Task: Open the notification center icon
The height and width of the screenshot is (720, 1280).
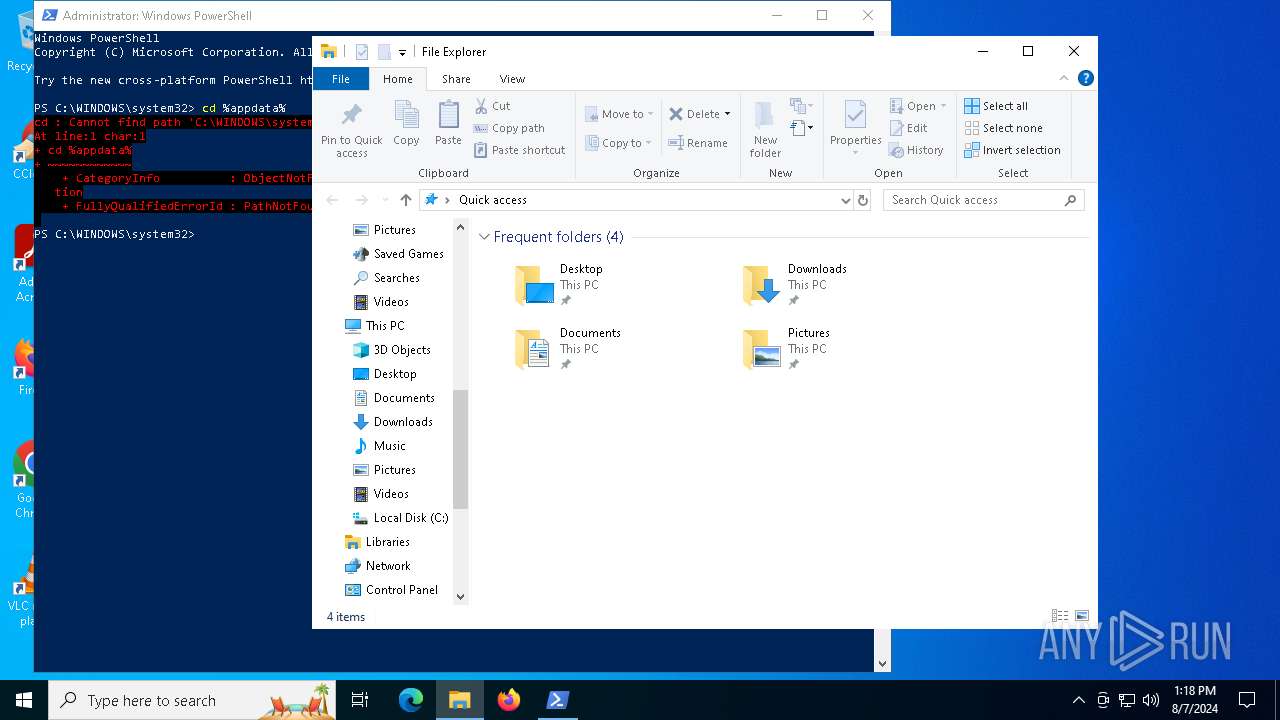Action: pos(1247,700)
